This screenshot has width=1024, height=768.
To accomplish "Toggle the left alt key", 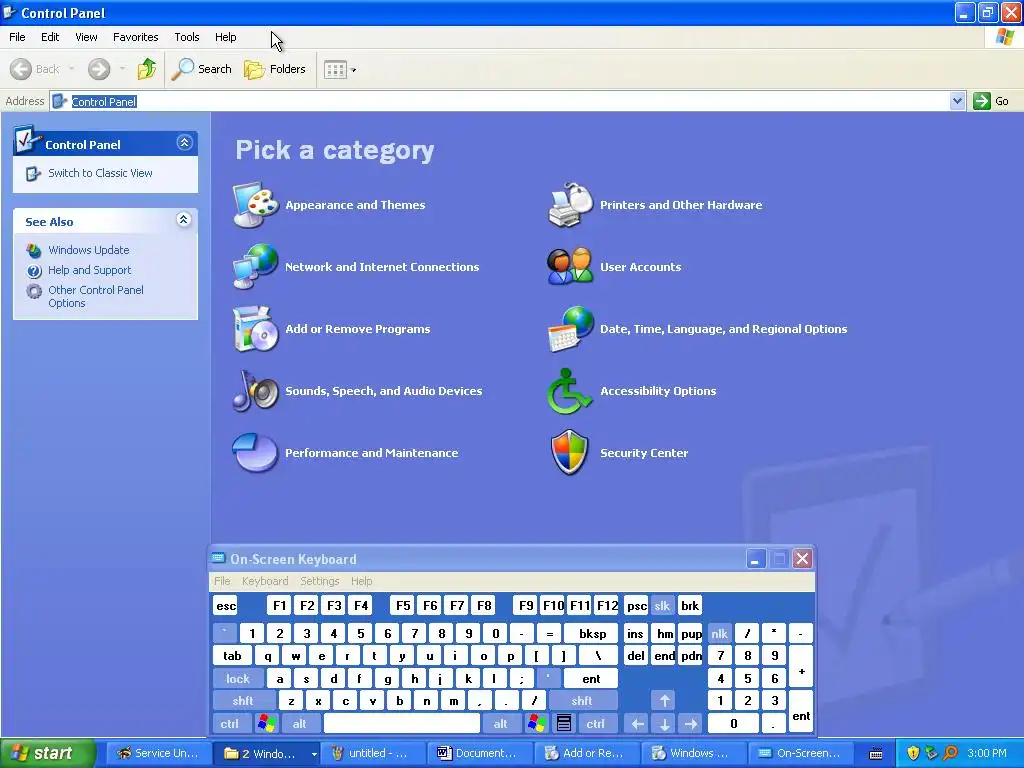I will (300, 723).
